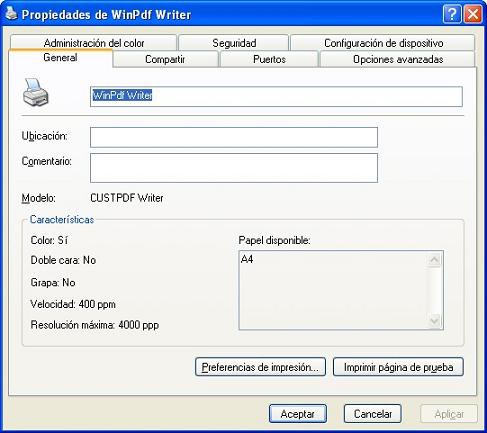Open the Puertos tab
Viewport: 487px width, 433px height.
[269, 59]
